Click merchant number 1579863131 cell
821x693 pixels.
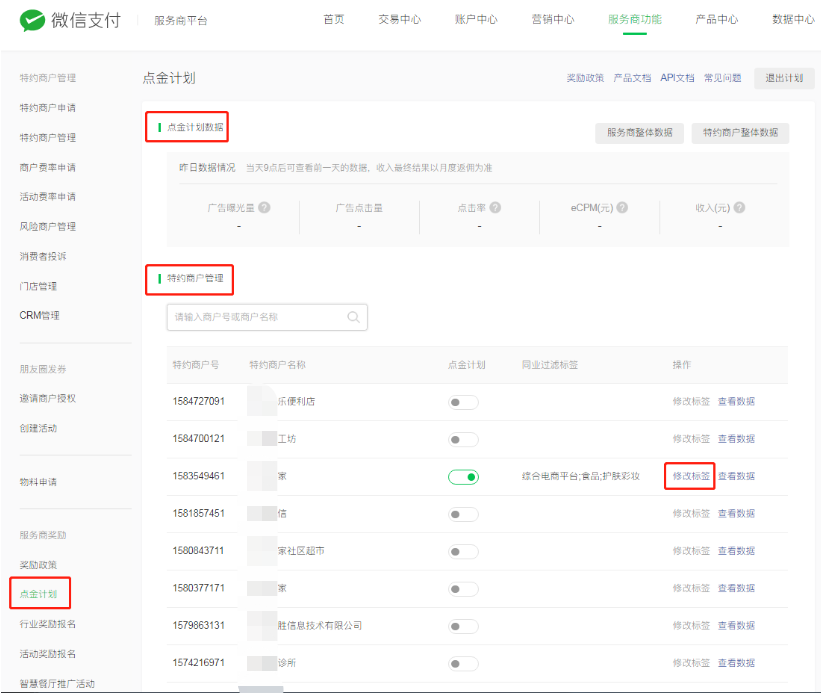(x=198, y=625)
